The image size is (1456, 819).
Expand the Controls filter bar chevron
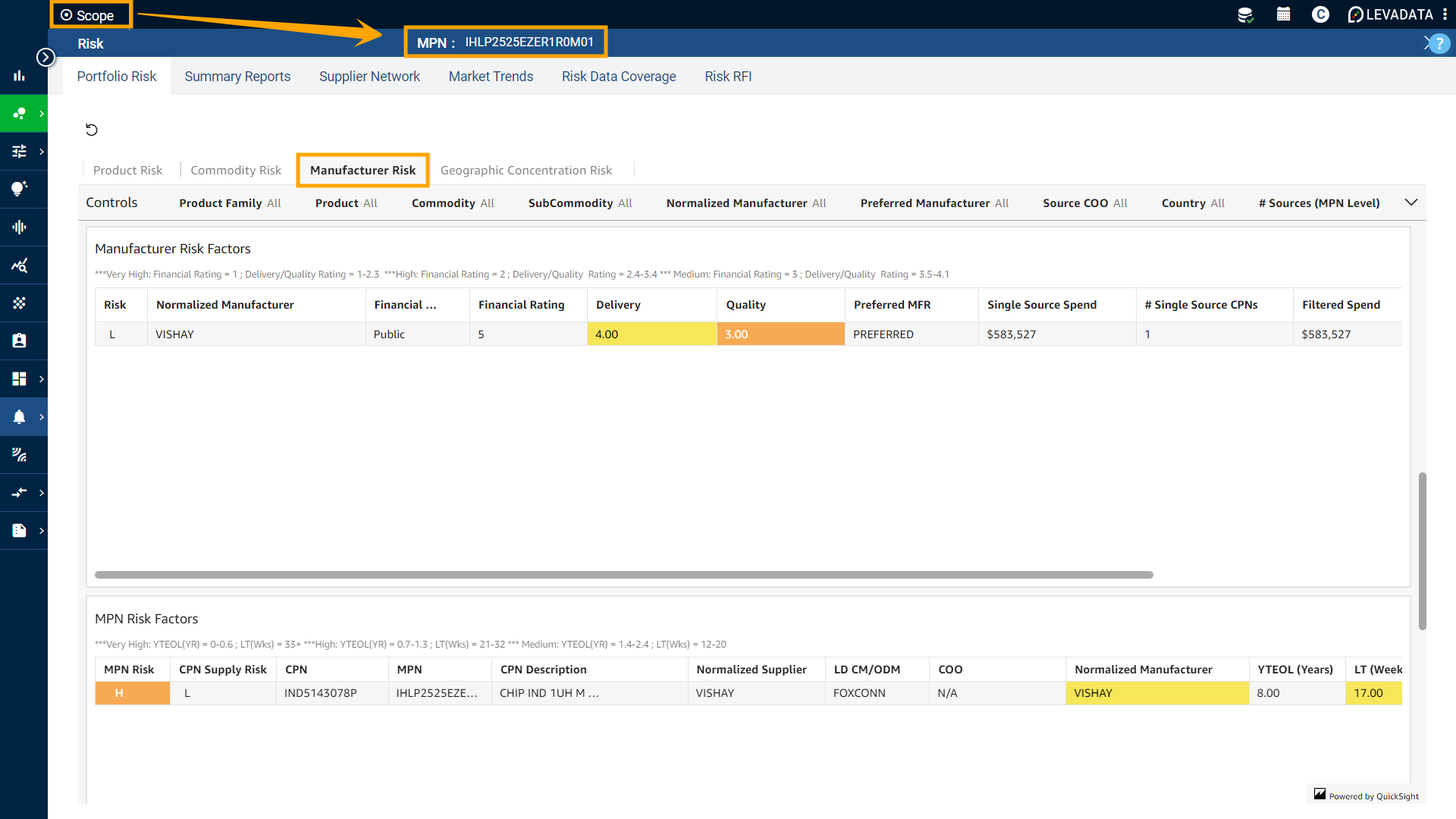coord(1410,202)
